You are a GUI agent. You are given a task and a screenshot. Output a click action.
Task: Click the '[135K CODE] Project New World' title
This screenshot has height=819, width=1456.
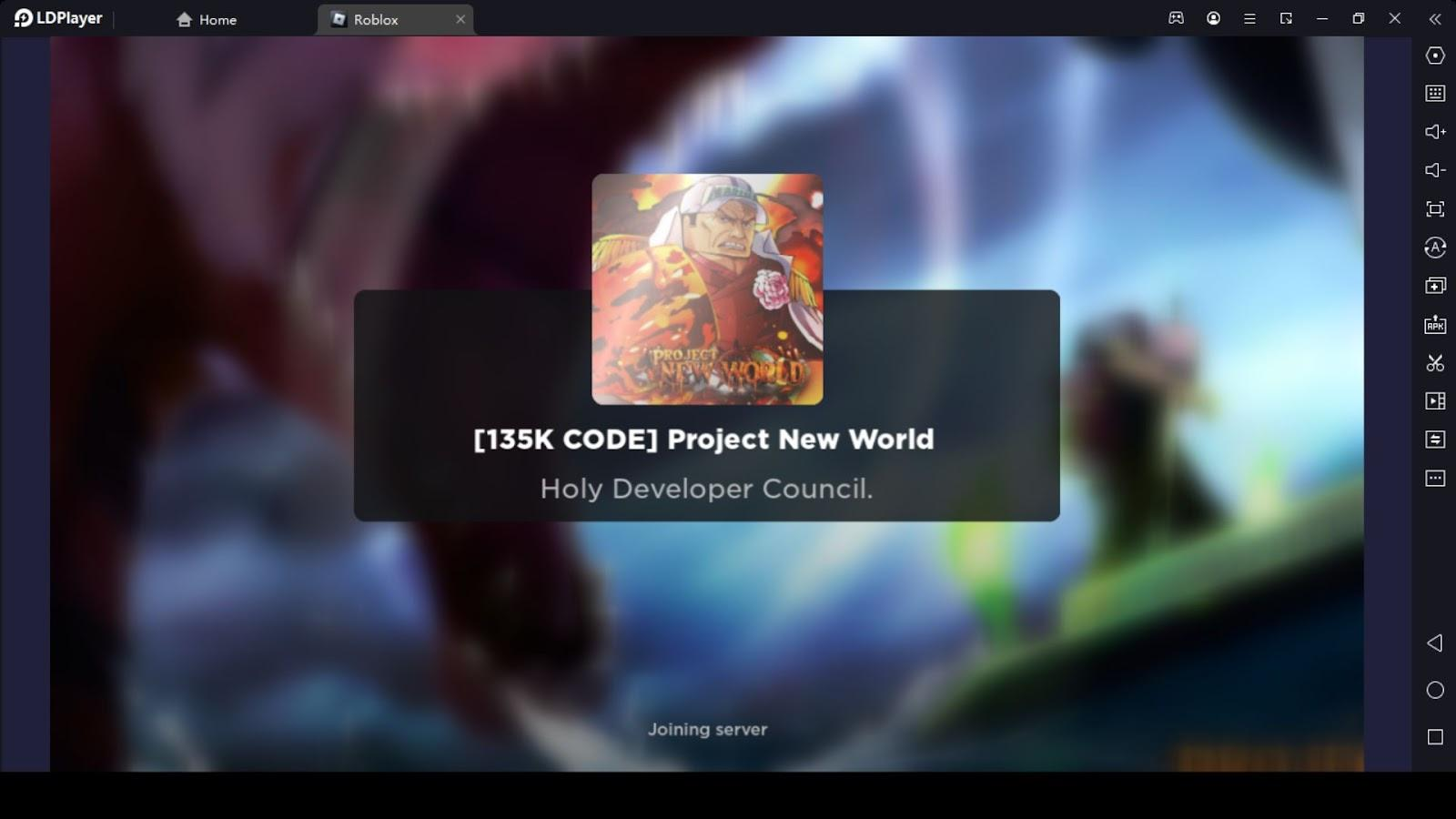703,440
